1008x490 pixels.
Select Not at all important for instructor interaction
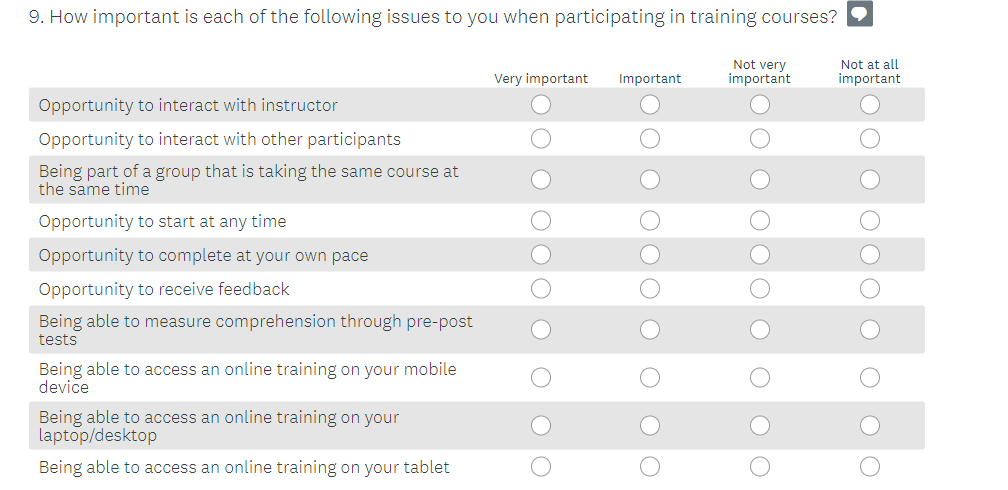click(x=870, y=105)
